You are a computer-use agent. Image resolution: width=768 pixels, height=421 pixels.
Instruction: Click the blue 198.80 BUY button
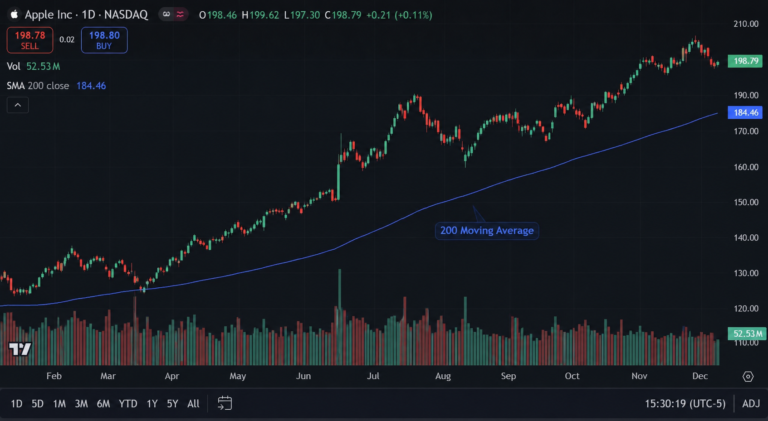(x=104, y=40)
